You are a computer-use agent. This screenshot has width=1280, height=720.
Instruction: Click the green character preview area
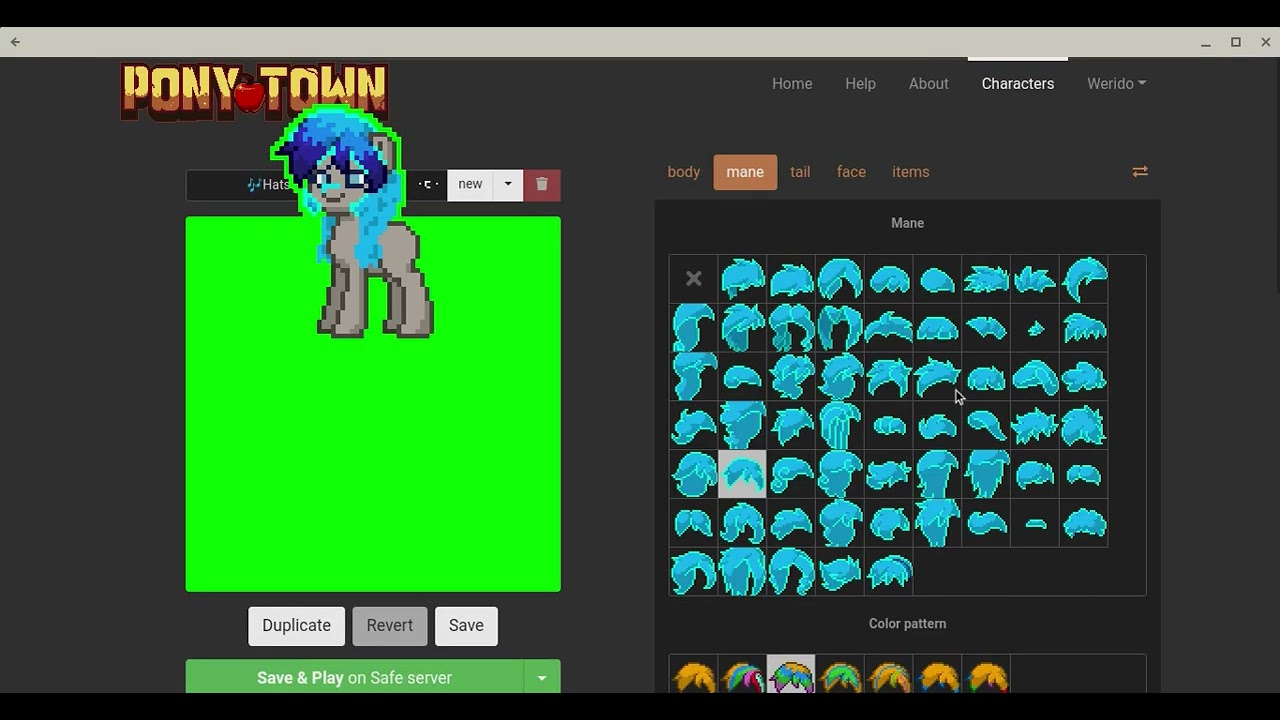[x=373, y=404]
